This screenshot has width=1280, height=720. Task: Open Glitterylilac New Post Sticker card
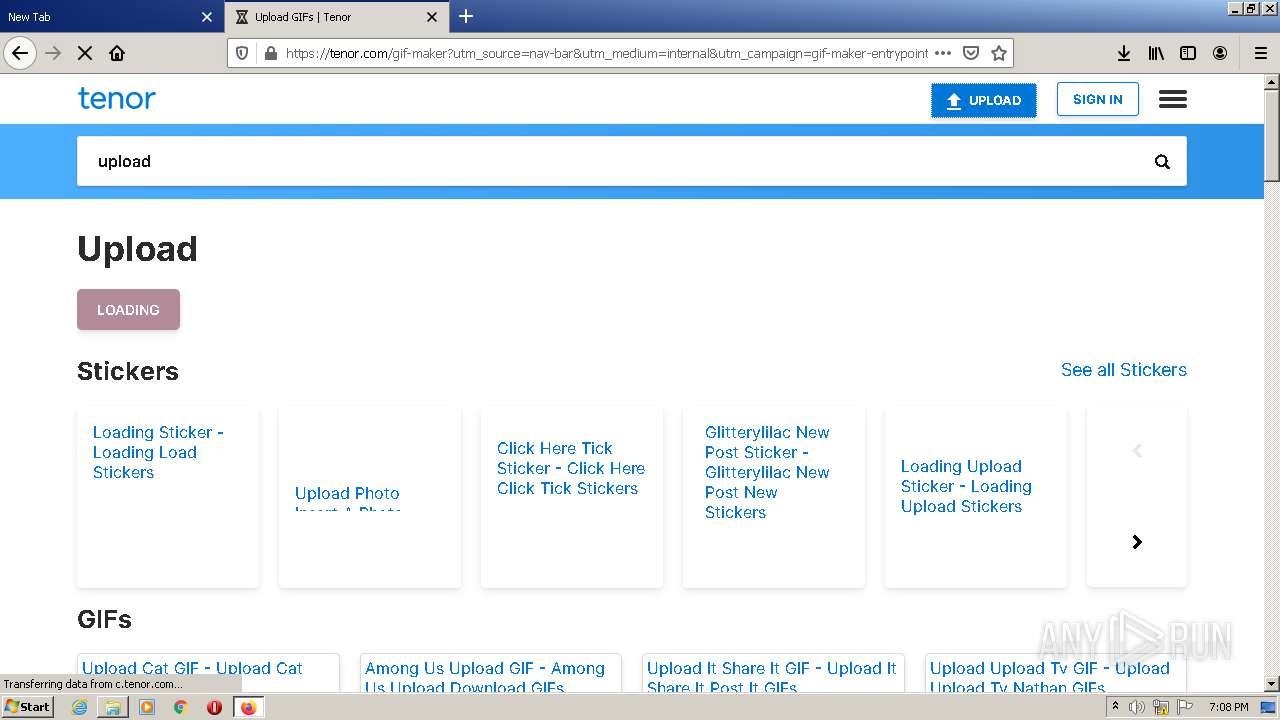[x=774, y=497]
